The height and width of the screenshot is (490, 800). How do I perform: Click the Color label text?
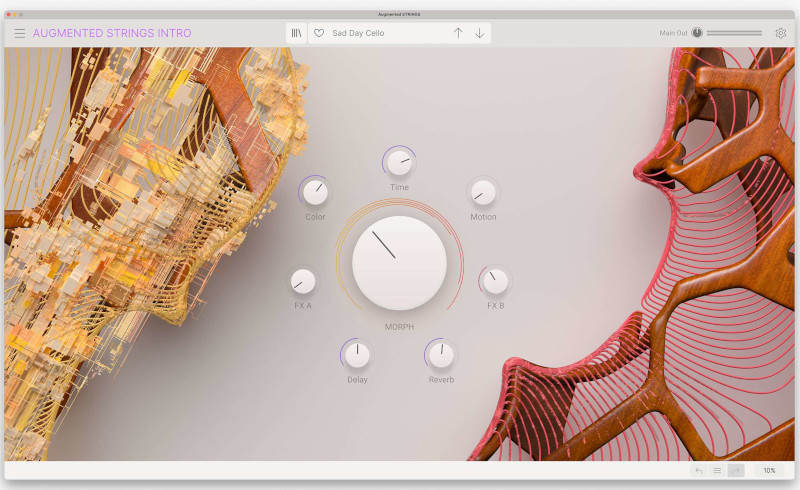click(x=315, y=217)
